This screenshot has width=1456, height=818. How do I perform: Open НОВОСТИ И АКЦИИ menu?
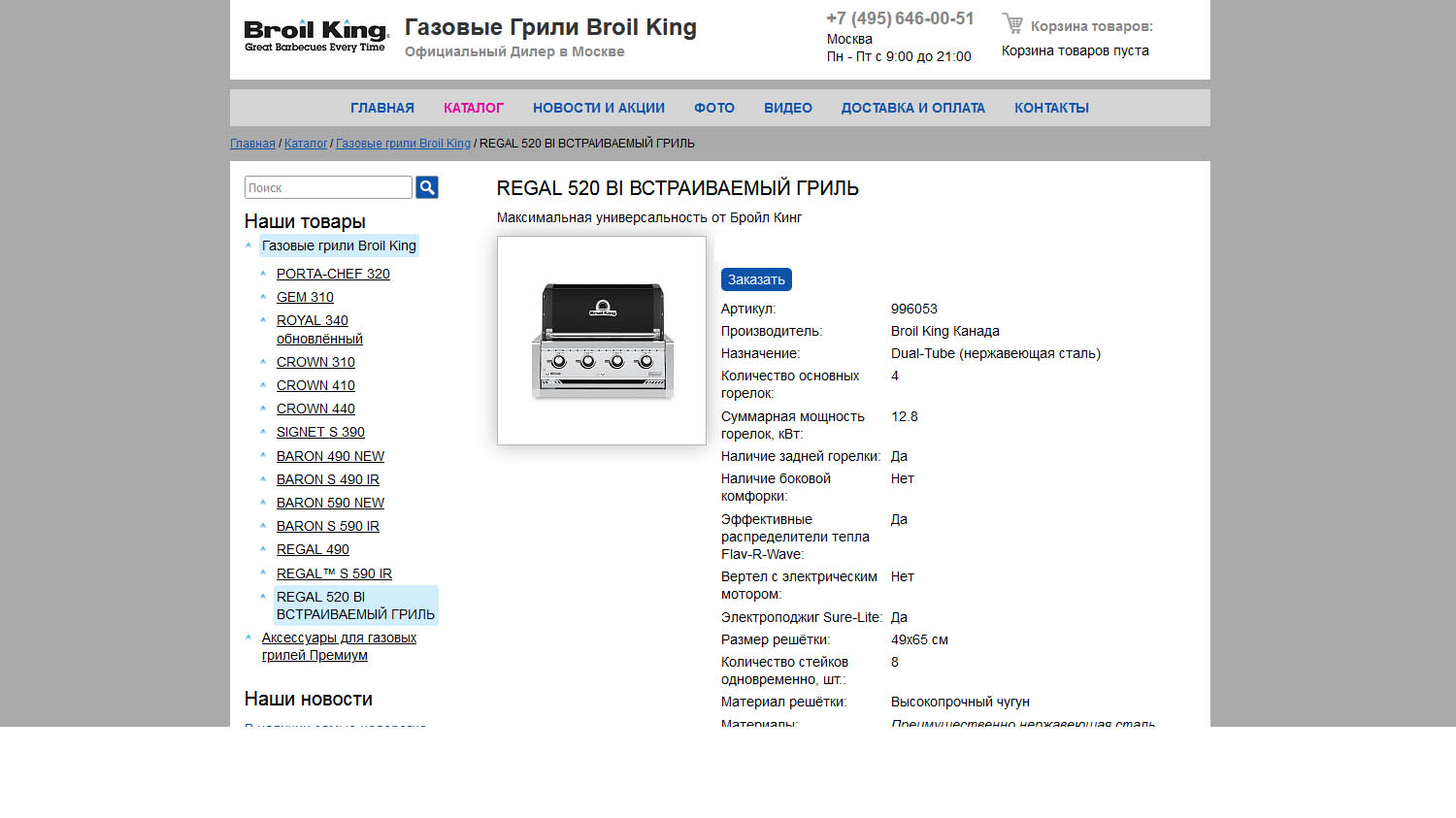[x=599, y=108]
